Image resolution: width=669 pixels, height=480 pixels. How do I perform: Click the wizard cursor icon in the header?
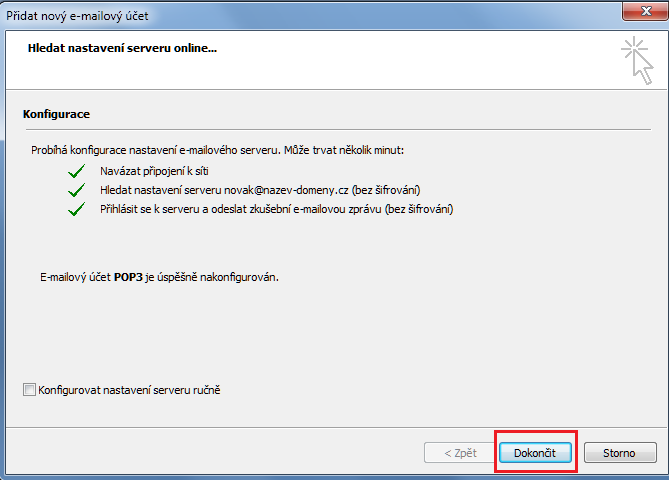pos(637,58)
